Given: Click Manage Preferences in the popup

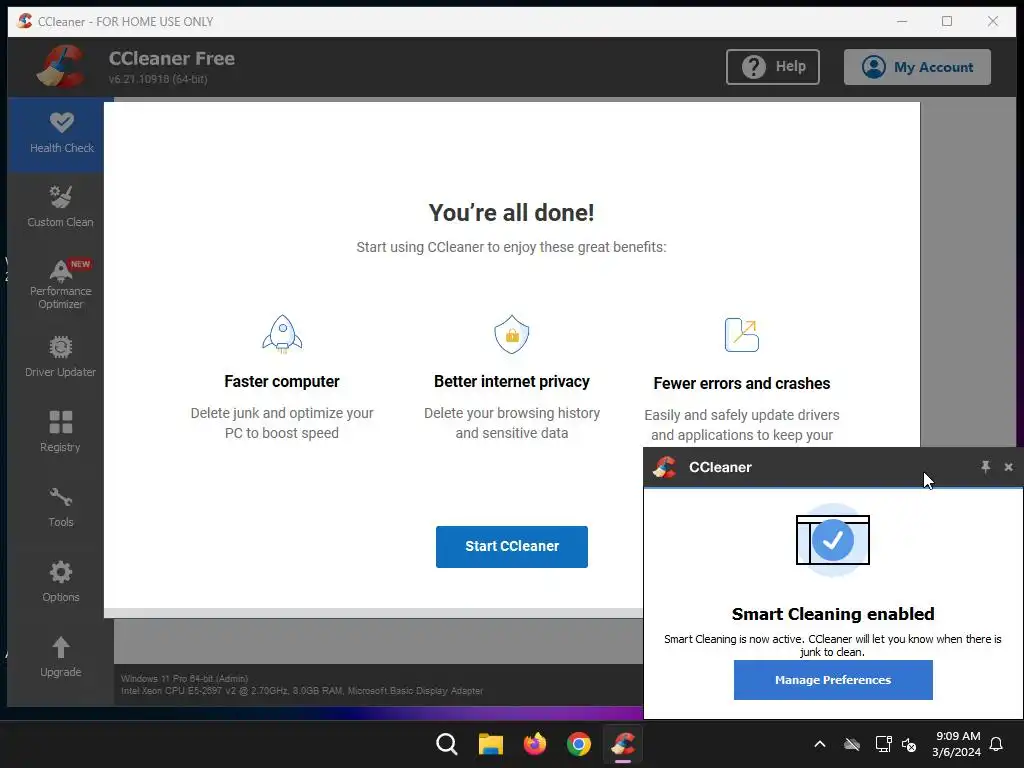Looking at the screenshot, I should click(833, 680).
